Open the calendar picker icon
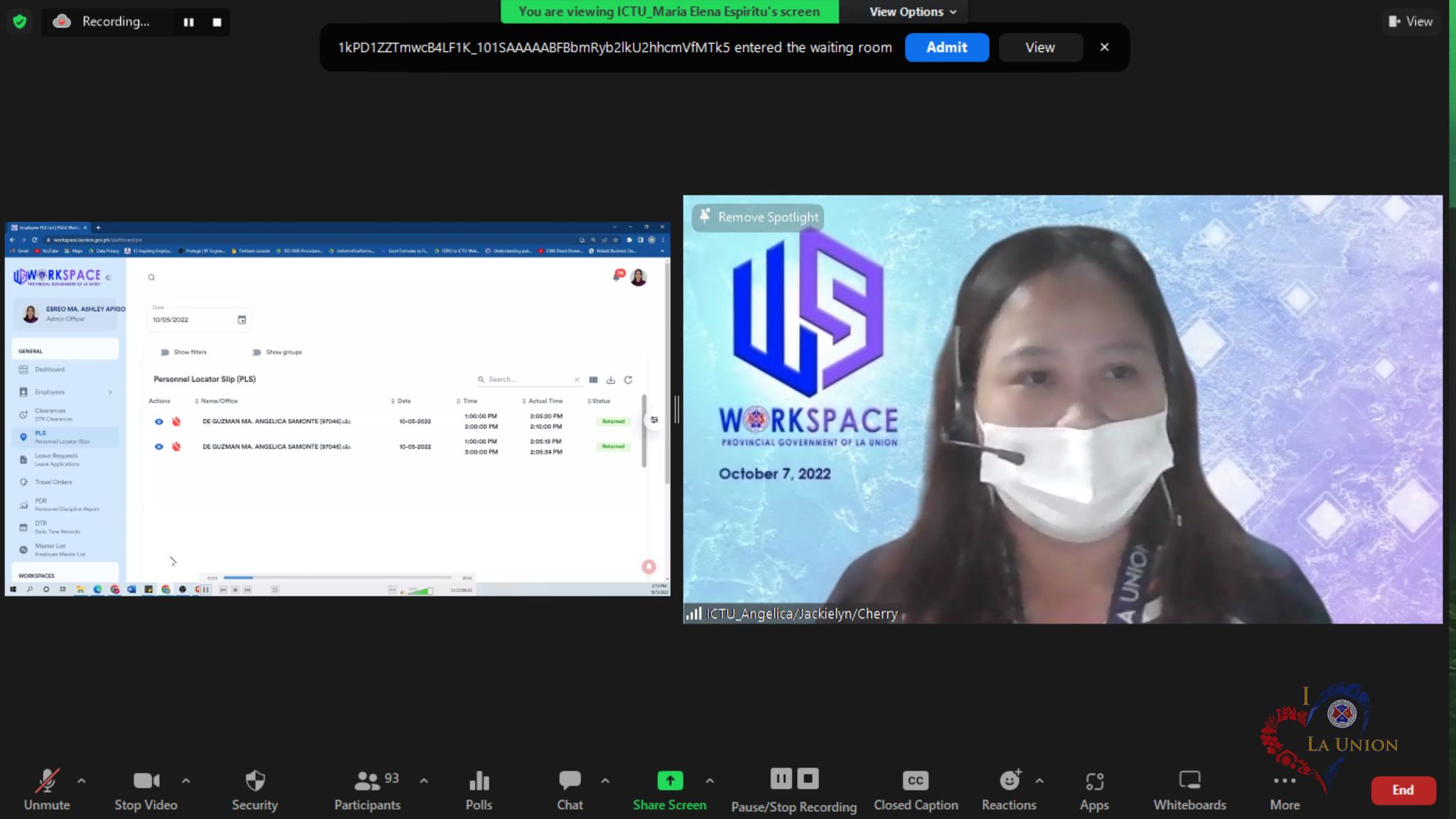 [242, 320]
